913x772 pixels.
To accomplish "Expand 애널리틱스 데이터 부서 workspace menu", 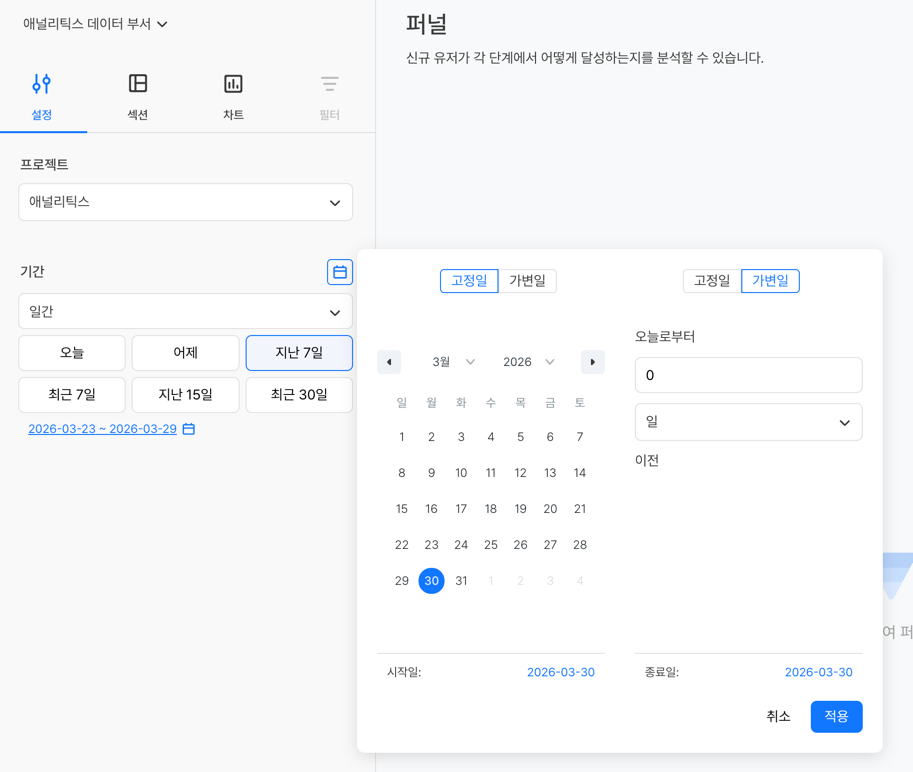I will [95, 24].
